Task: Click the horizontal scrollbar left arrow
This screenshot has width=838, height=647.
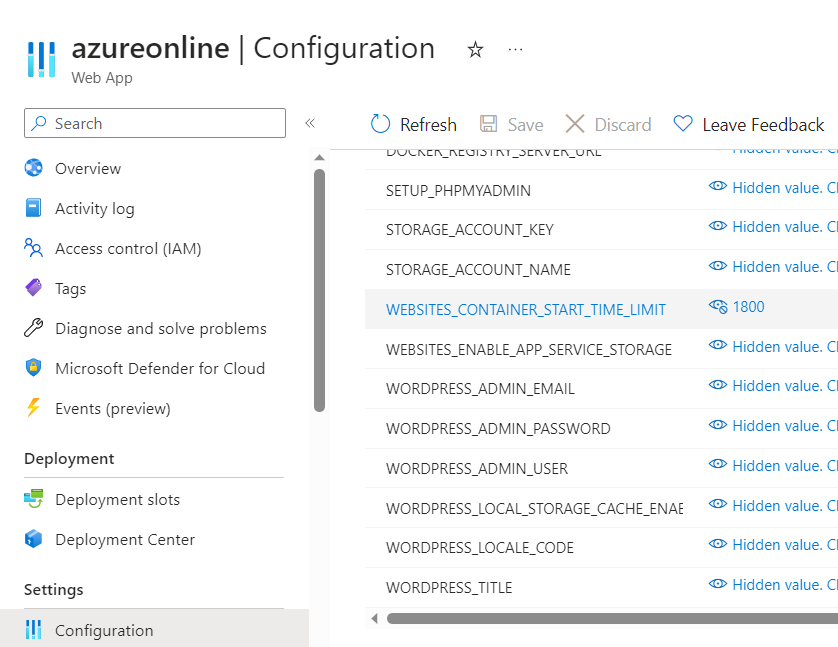Action: 375,619
